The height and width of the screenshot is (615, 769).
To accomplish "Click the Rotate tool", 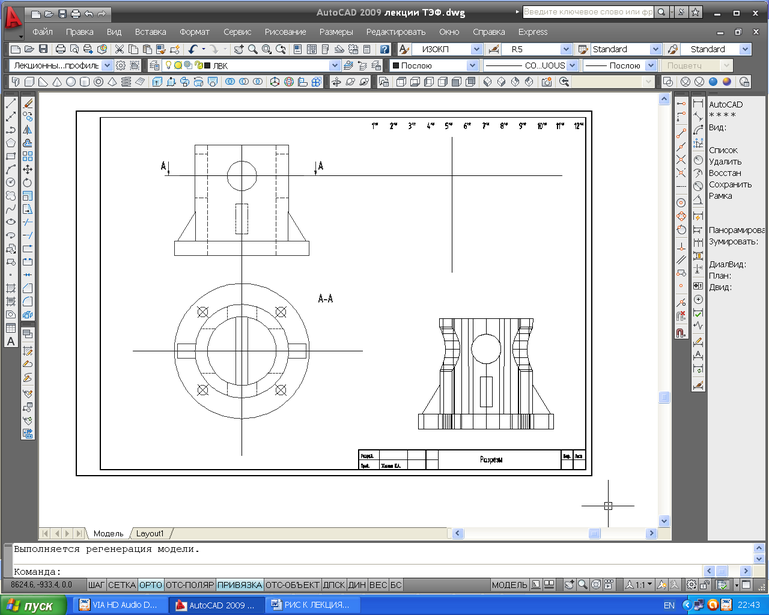I will [28, 183].
